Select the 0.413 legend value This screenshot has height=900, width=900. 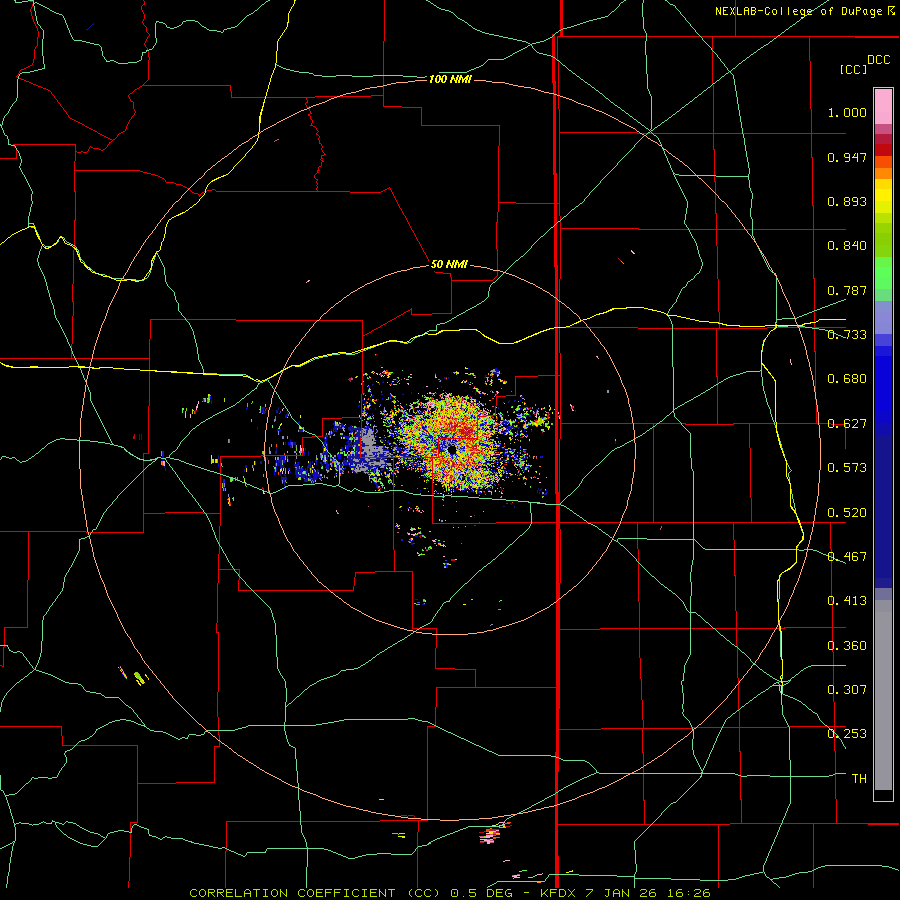[x=847, y=601]
